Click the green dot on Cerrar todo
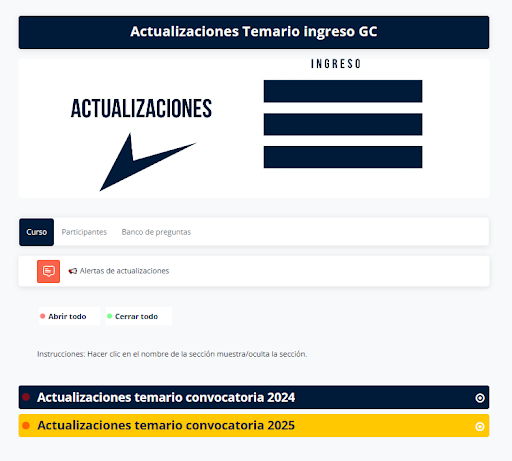Screen dimensions: 512x461 [x=109, y=316]
